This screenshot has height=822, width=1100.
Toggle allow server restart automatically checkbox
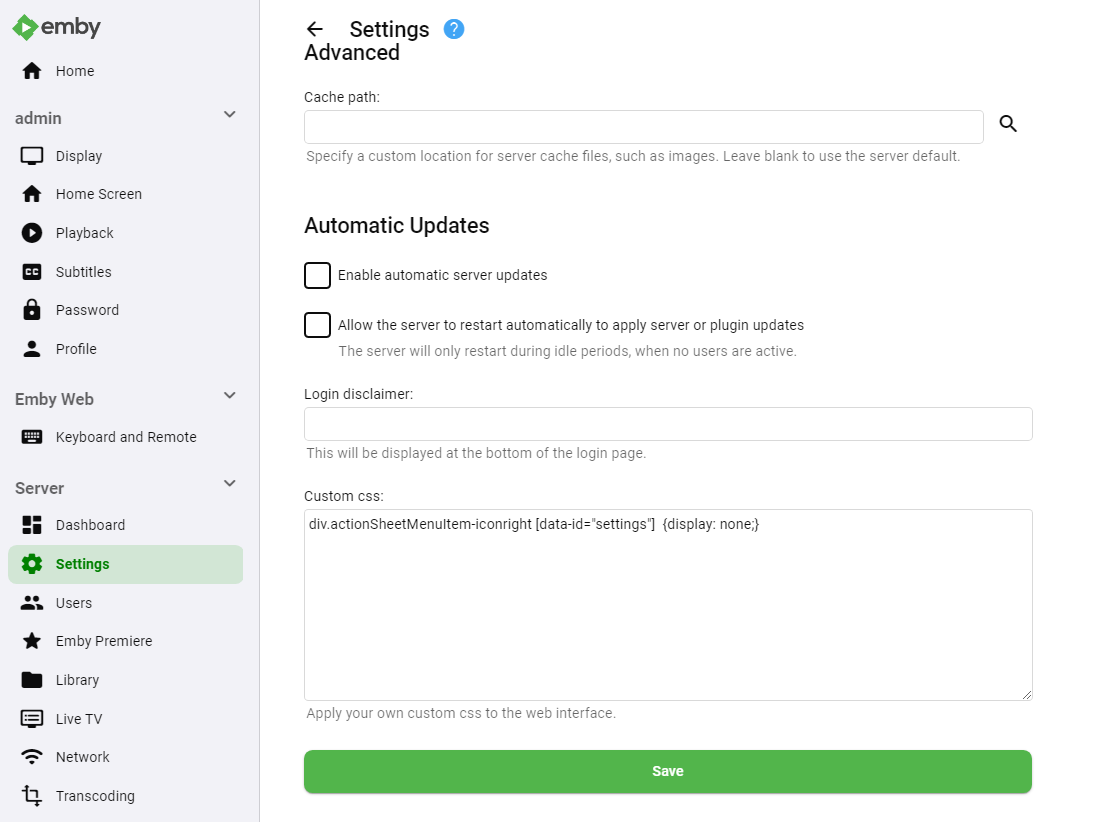click(x=317, y=325)
